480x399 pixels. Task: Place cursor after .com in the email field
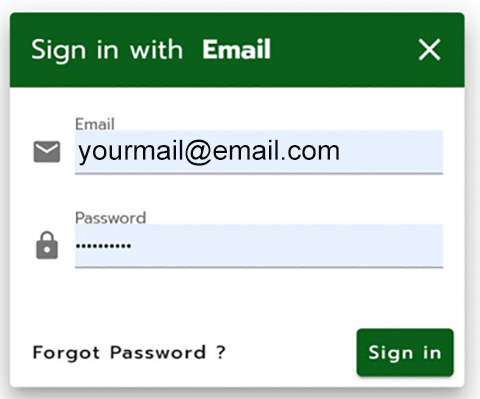341,152
